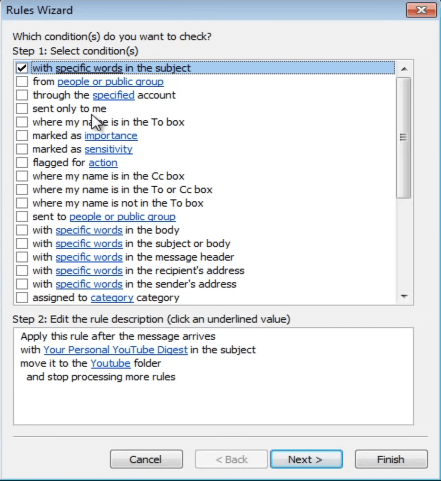
Task: Click the conditions list scrollbar thumb
Action: tap(404, 137)
